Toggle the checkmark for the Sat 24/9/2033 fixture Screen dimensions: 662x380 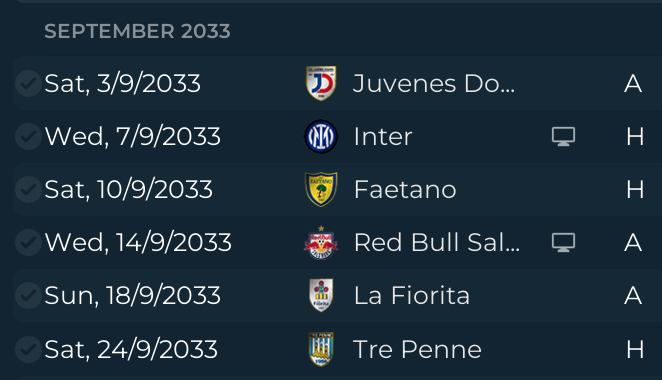pyautogui.click(x=28, y=349)
